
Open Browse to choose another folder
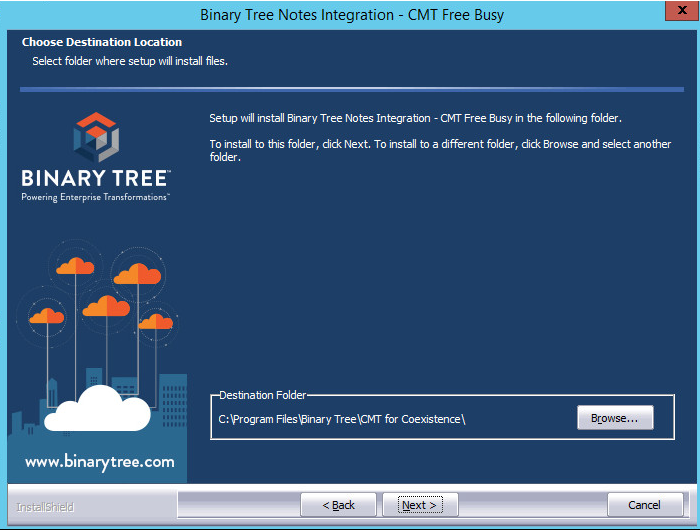pos(615,418)
